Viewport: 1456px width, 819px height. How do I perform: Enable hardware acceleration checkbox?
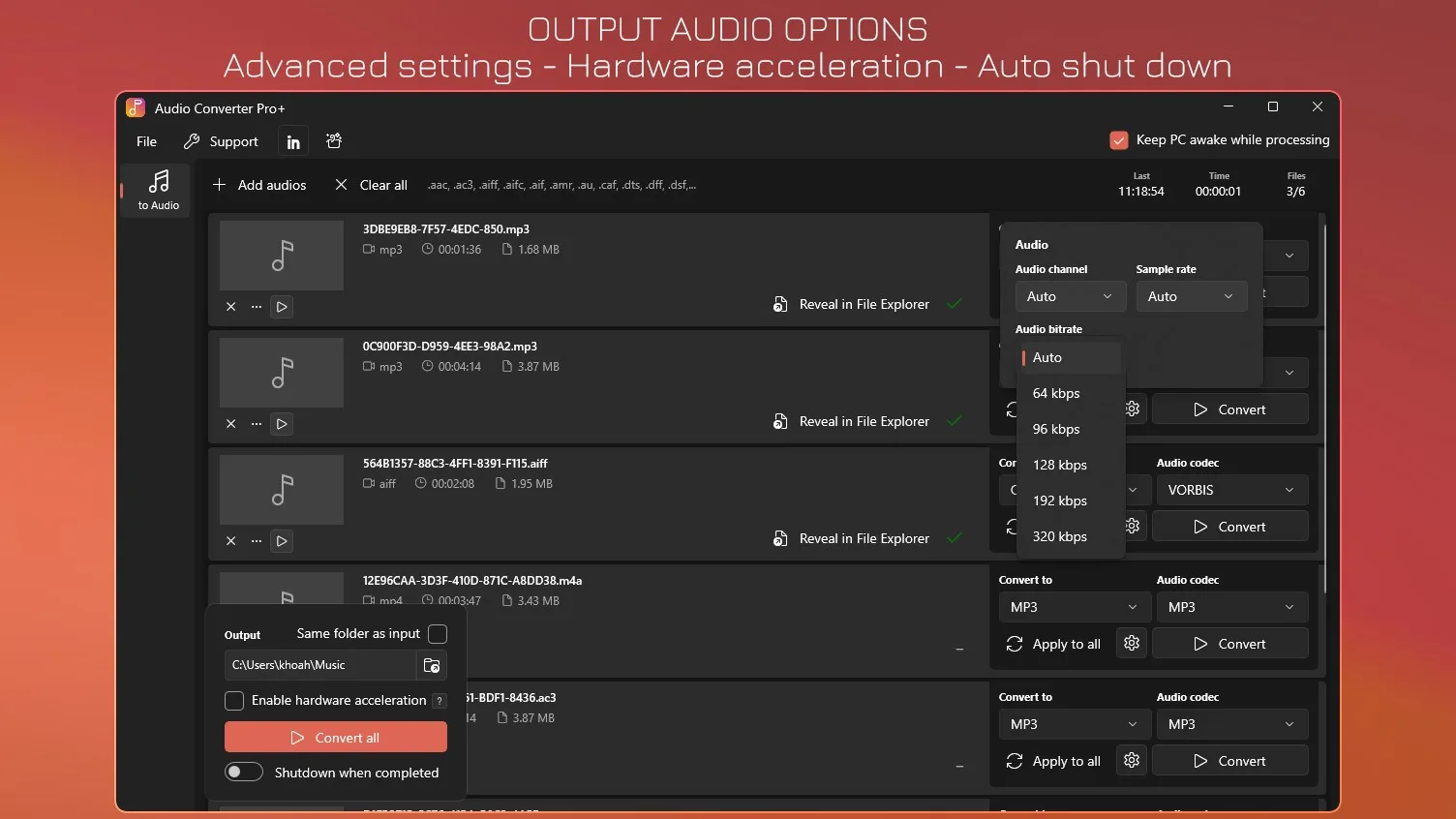(234, 701)
